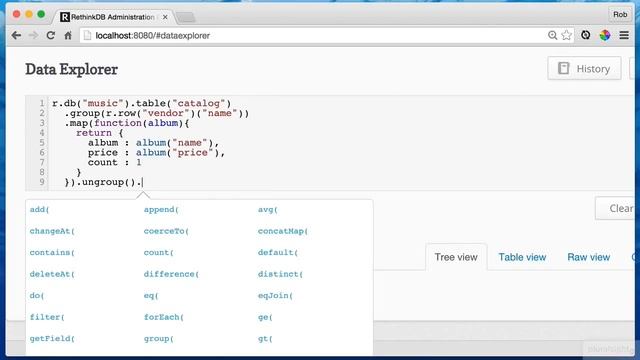Switch to Raw view tab
This screenshot has width=640, height=360.
589,257
